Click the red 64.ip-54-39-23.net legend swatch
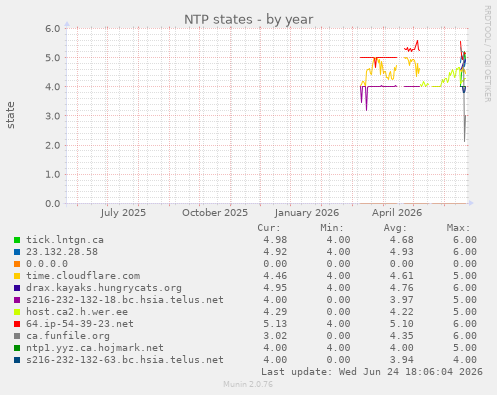Screen dimensions: 497x395 [17, 324]
